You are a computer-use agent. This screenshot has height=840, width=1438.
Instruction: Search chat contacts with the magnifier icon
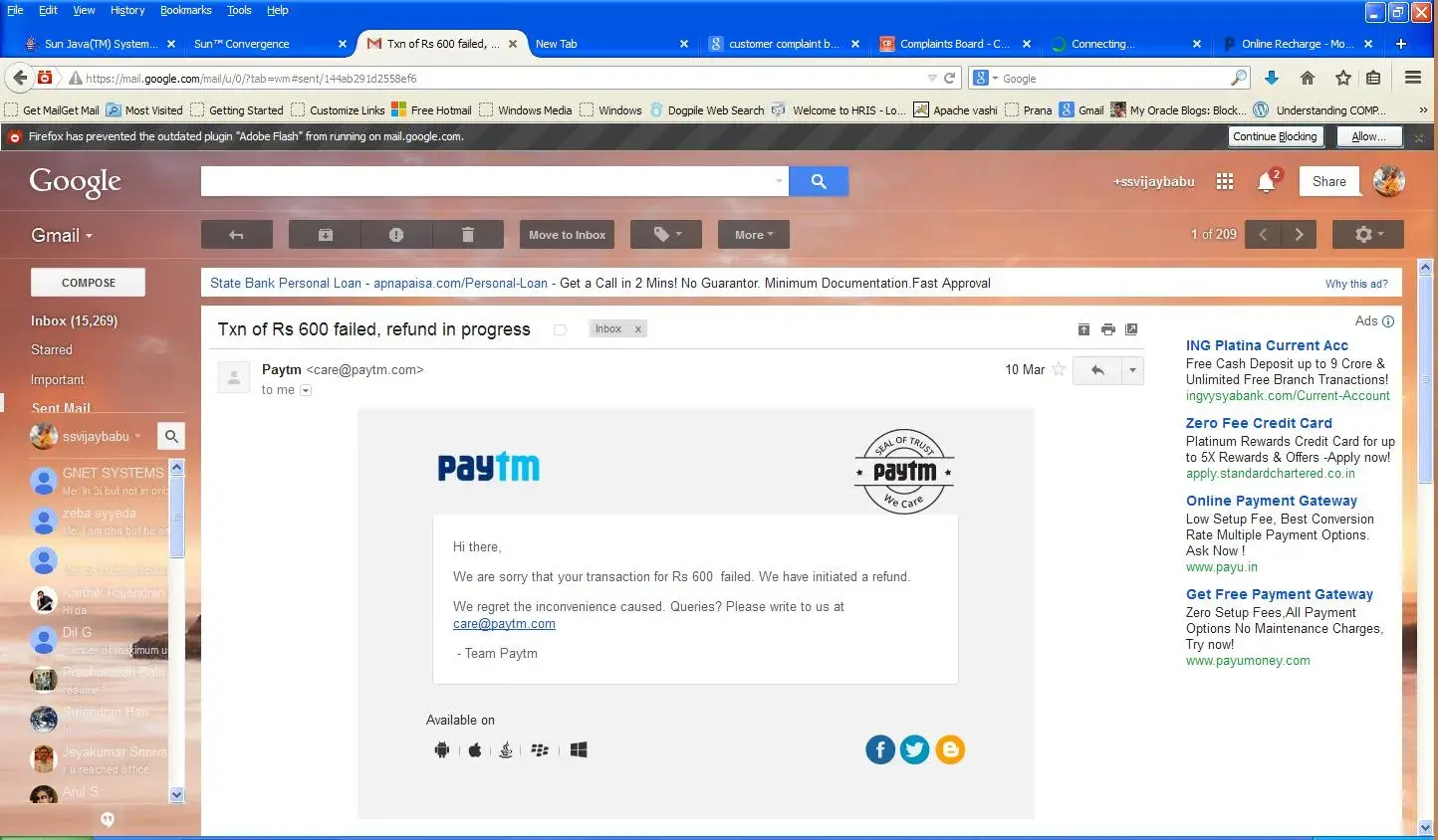coord(171,436)
